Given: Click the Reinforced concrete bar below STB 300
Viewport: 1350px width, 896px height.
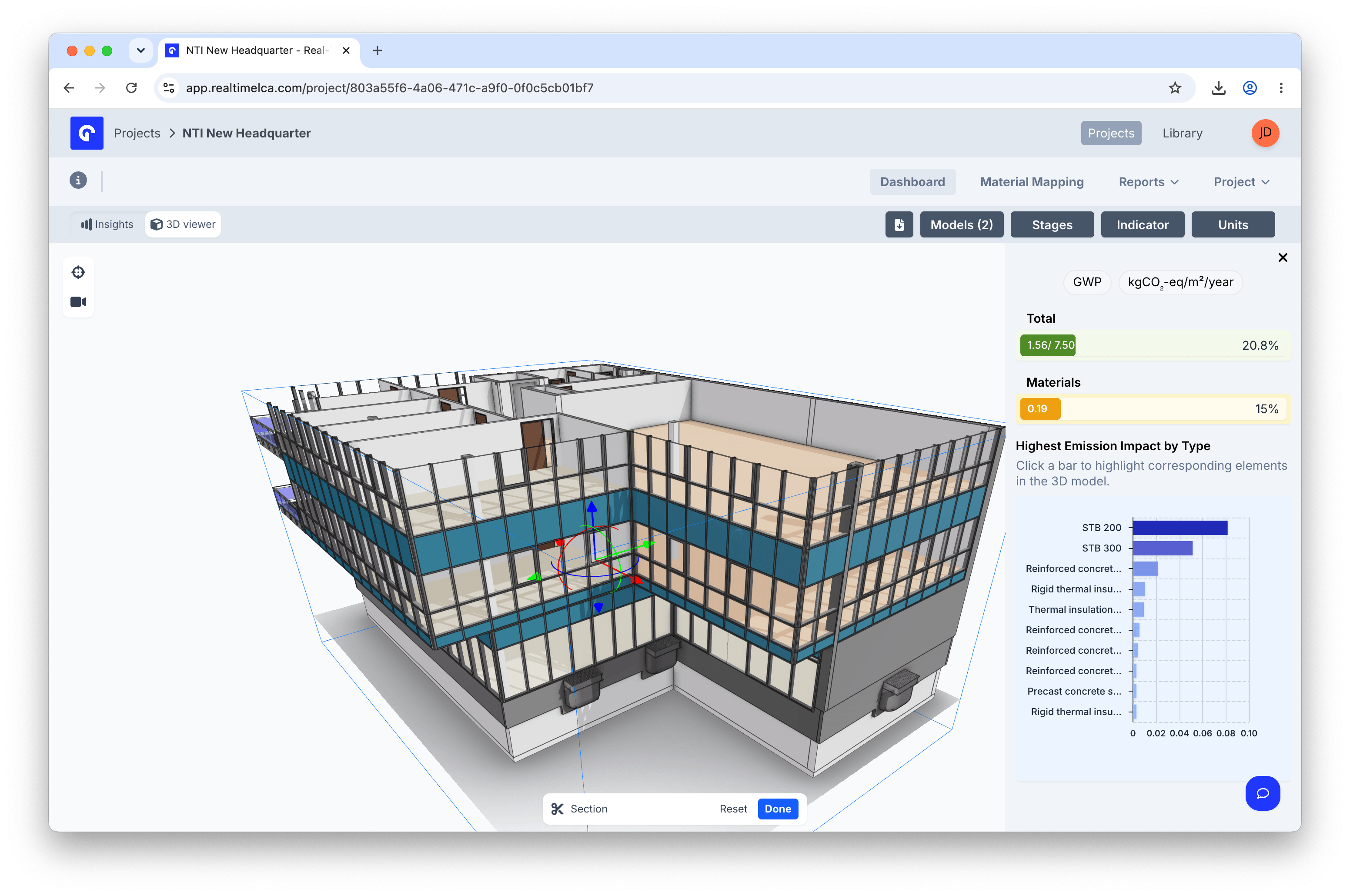Looking at the screenshot, I should [1146, 568].
